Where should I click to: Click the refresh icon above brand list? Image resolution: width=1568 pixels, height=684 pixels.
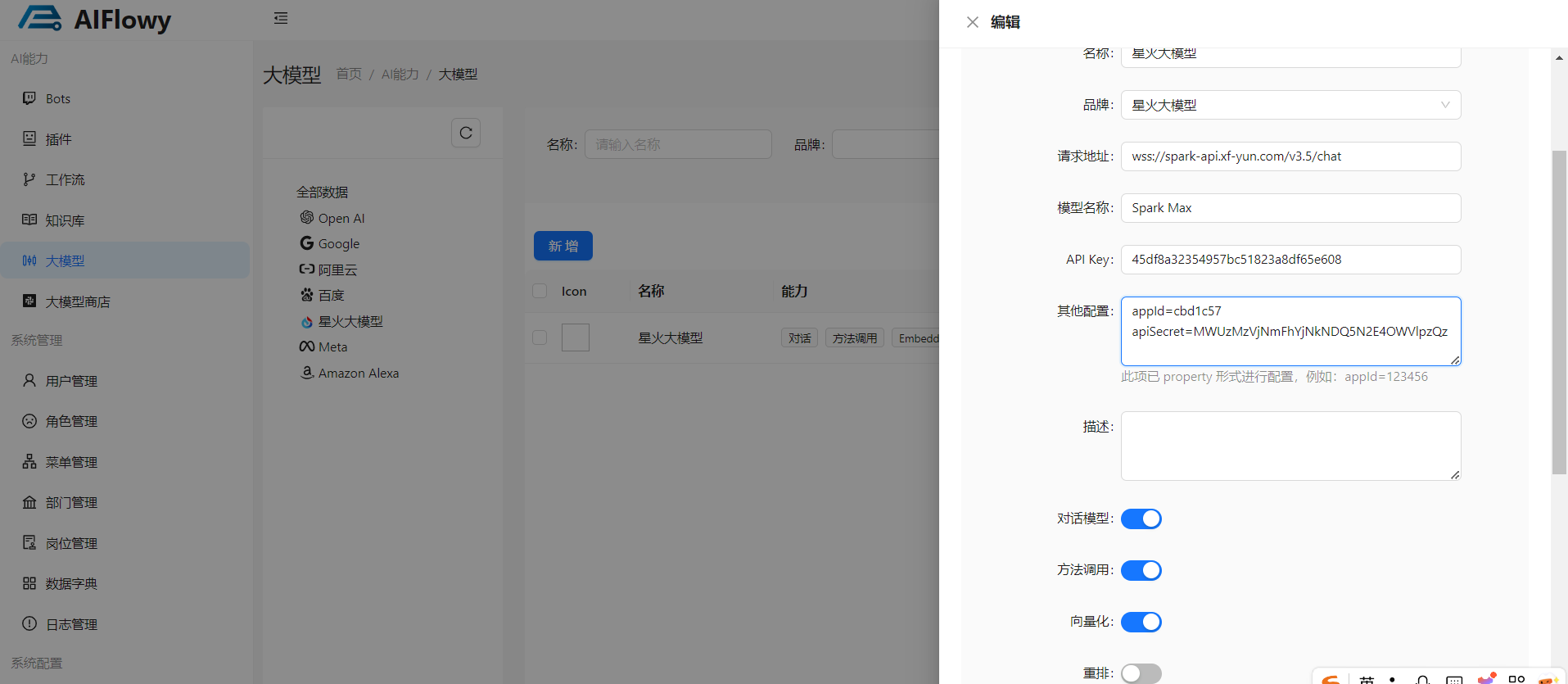[466, 133]
